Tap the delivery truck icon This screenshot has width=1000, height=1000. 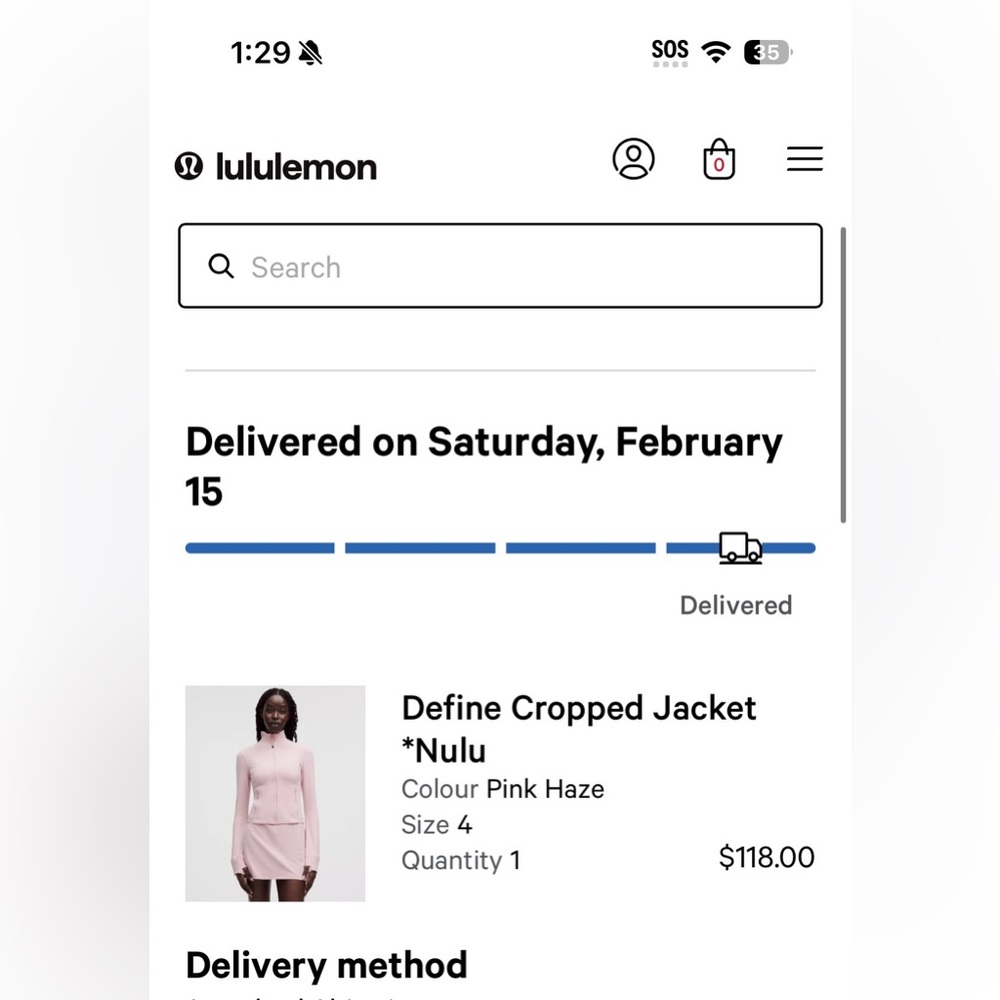[740, 548]
